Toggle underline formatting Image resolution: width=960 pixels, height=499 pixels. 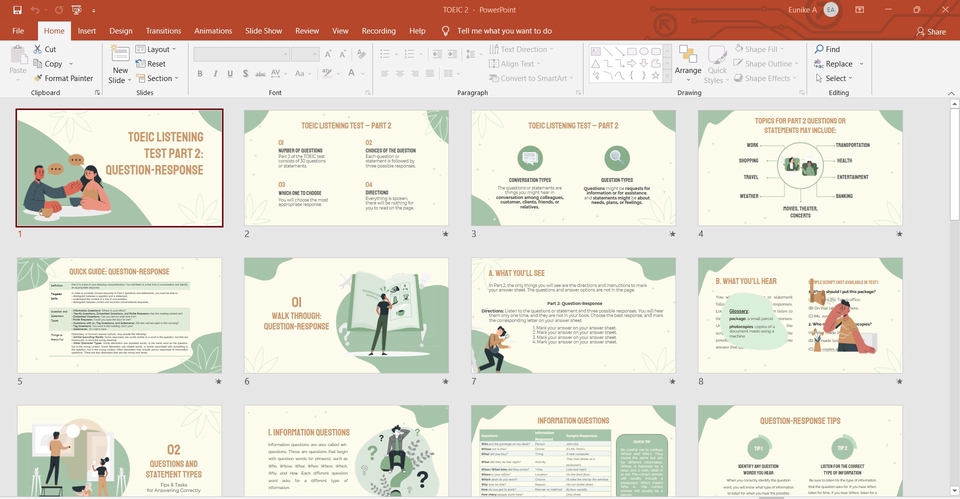click(230, 73)
